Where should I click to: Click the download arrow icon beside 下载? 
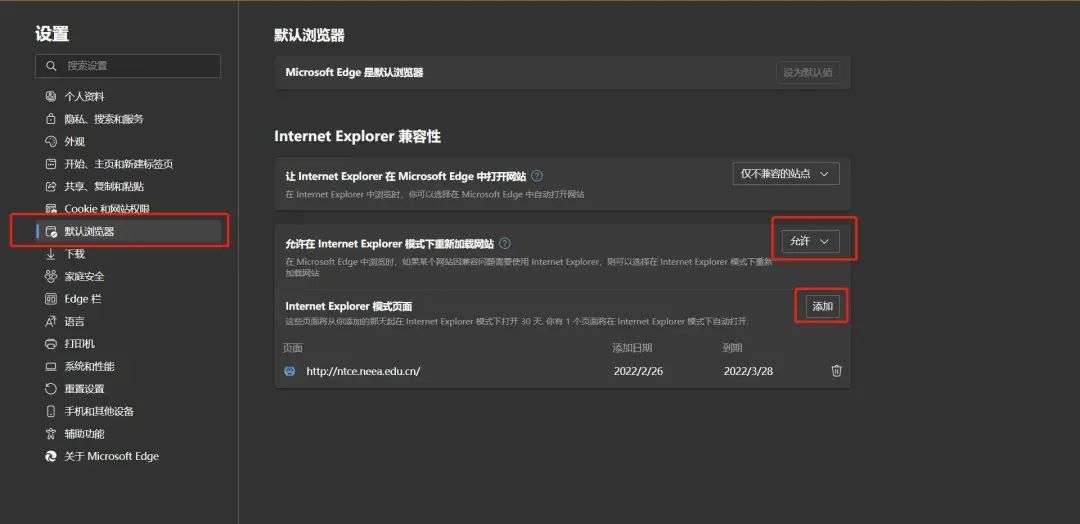(x=50, y=254)
